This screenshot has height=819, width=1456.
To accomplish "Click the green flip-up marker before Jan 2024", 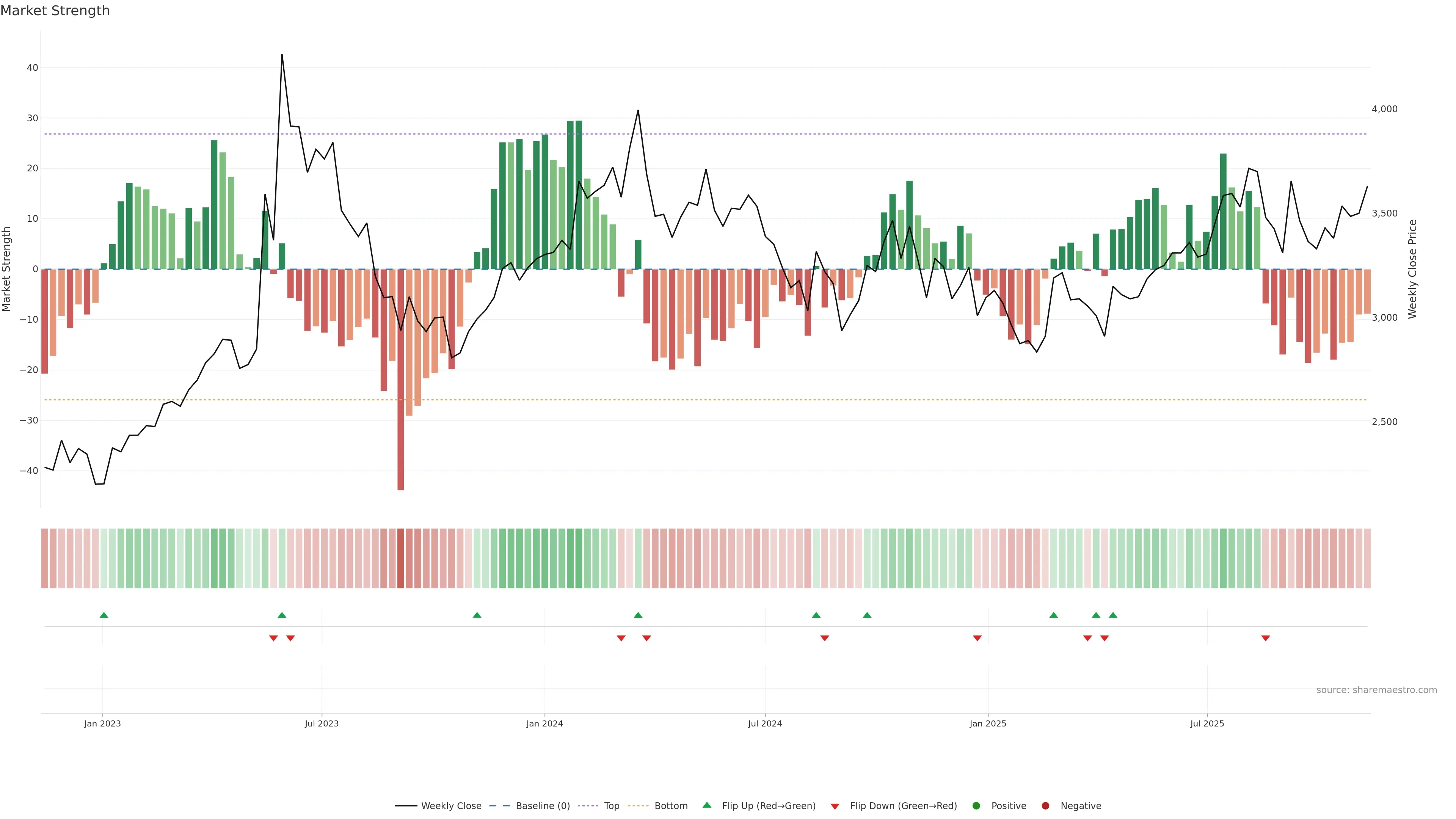I will pyautogui.click(x=477, y=615).
